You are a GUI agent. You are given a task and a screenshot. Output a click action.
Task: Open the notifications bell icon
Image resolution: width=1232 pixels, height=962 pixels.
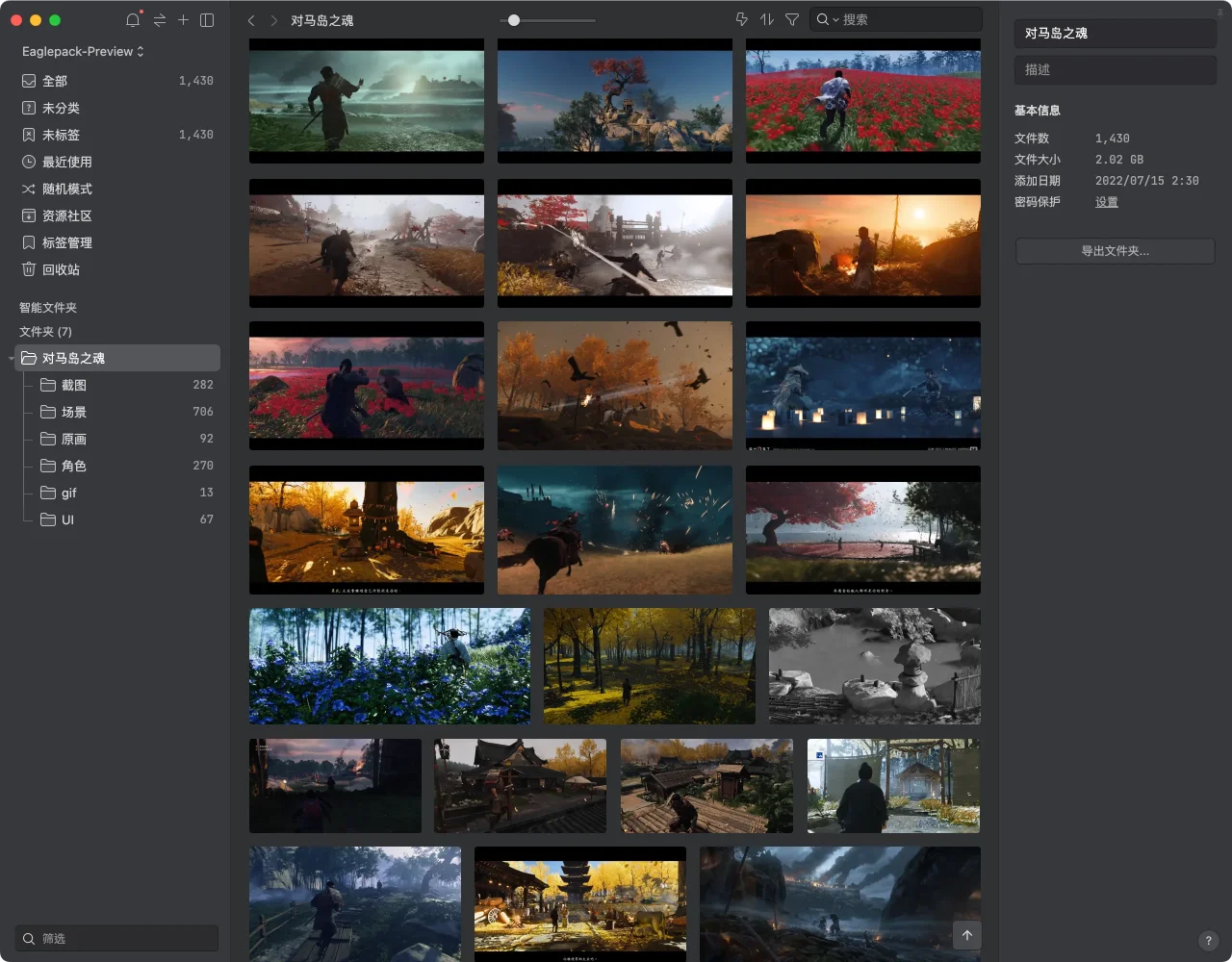(x=133, y=20)
